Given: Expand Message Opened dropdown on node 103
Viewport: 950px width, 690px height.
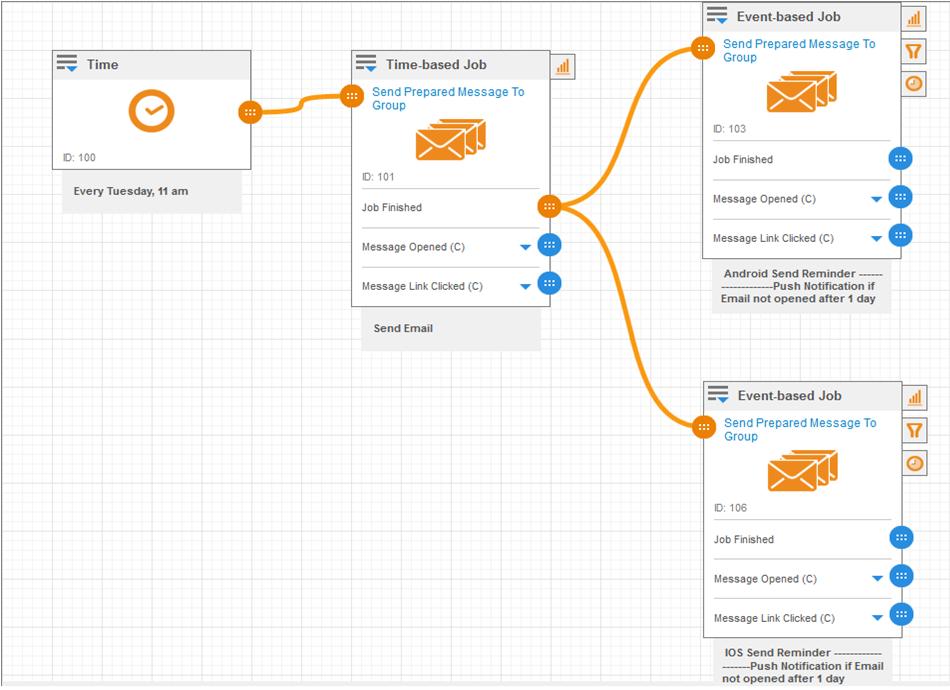Looking at the screenshot, I should pyautogui.click(x=876, y=199).
